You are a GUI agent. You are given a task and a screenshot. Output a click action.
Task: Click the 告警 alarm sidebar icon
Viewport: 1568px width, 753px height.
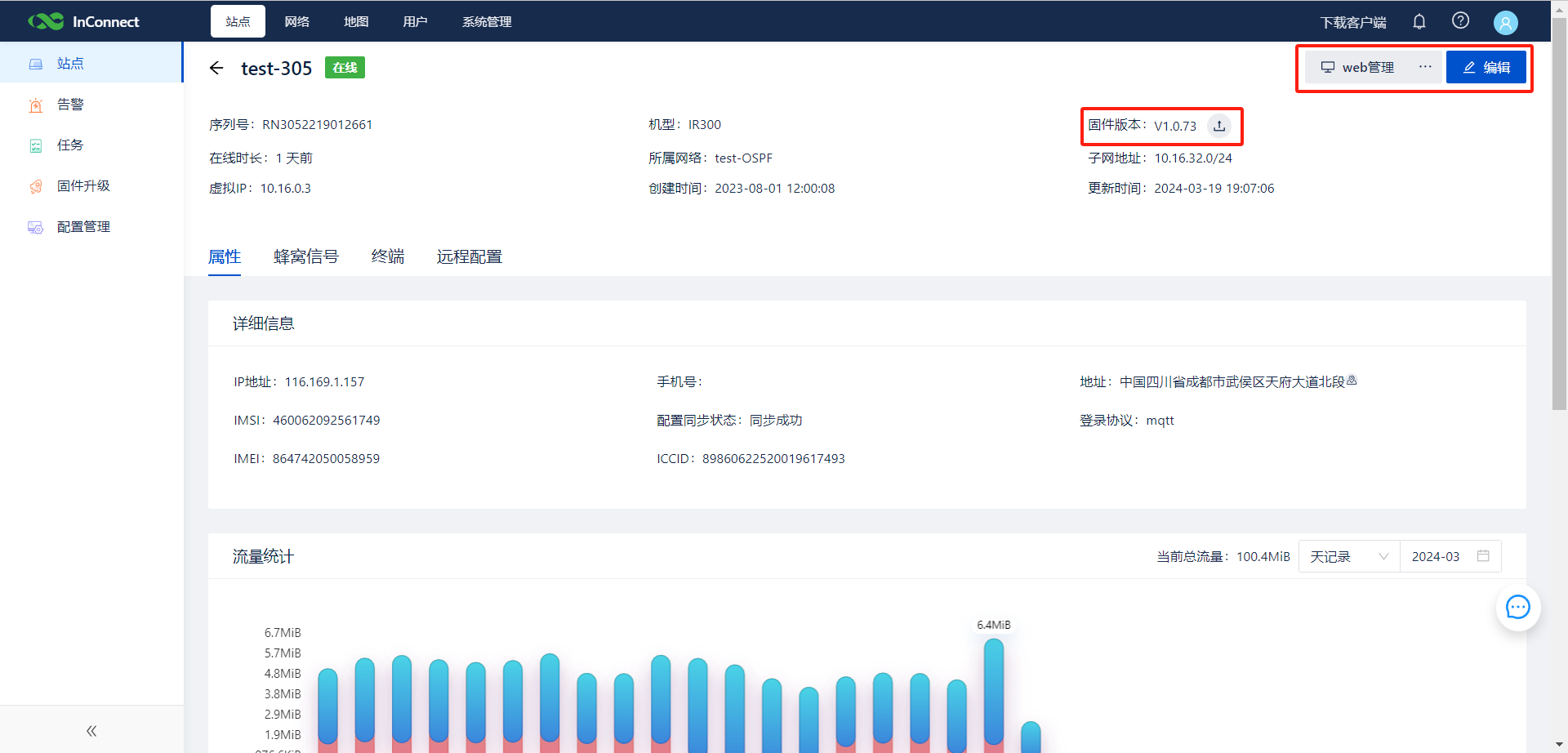point(36,105)
